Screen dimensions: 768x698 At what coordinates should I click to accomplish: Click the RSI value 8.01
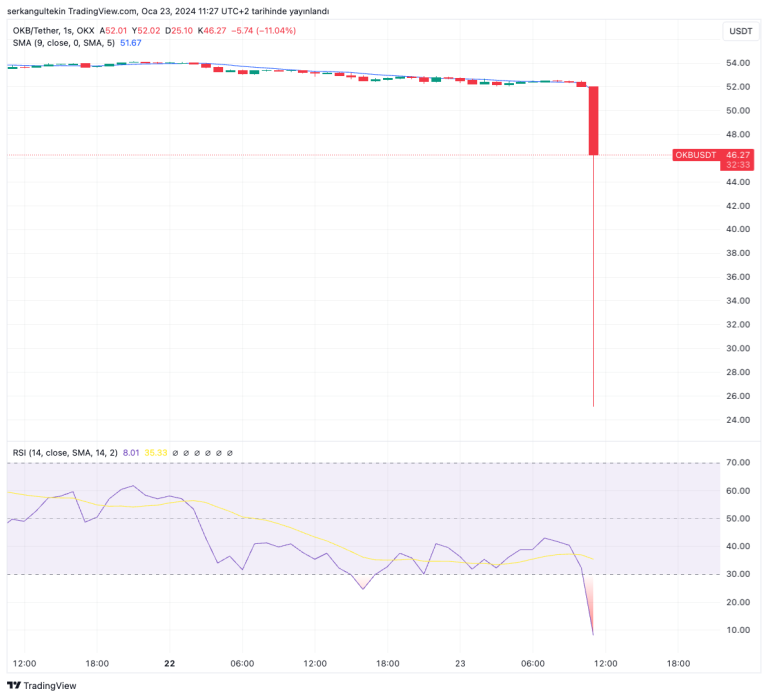[131, 453]
